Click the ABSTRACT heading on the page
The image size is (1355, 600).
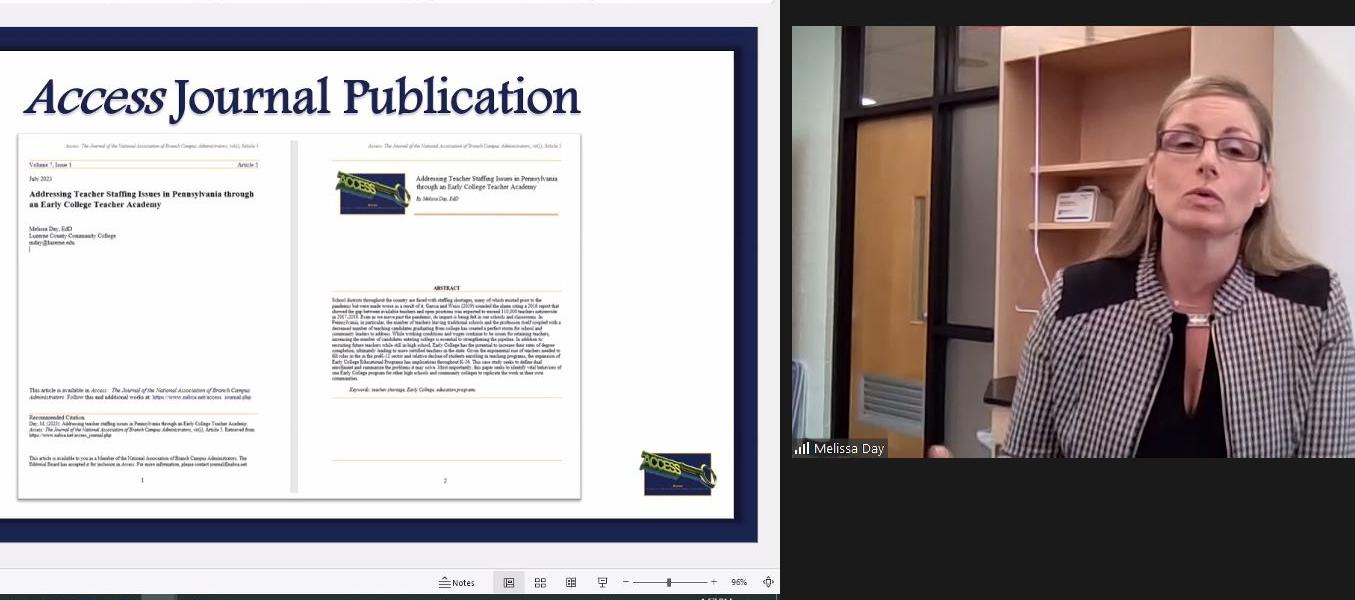[446, 288]
